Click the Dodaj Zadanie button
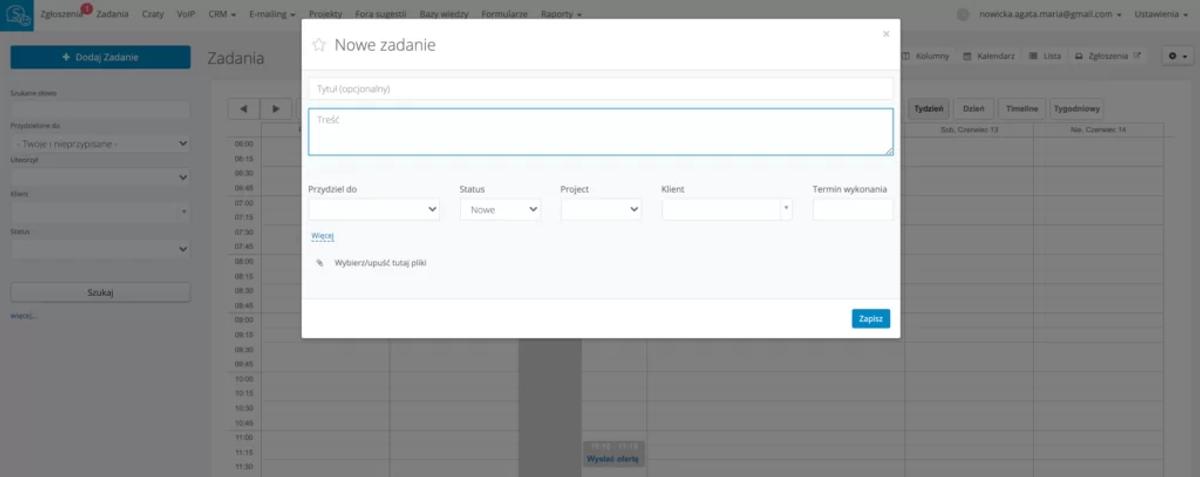The image size is (1200, 477). pos(100,57)
